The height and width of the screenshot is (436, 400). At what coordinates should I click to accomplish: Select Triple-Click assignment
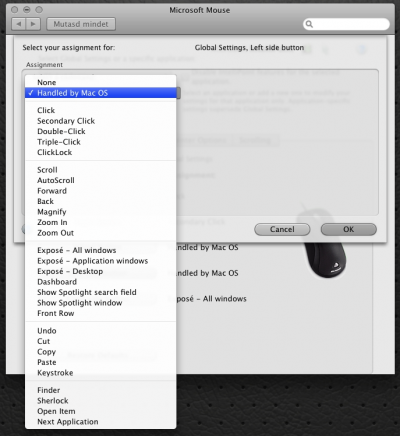point(100,142)
